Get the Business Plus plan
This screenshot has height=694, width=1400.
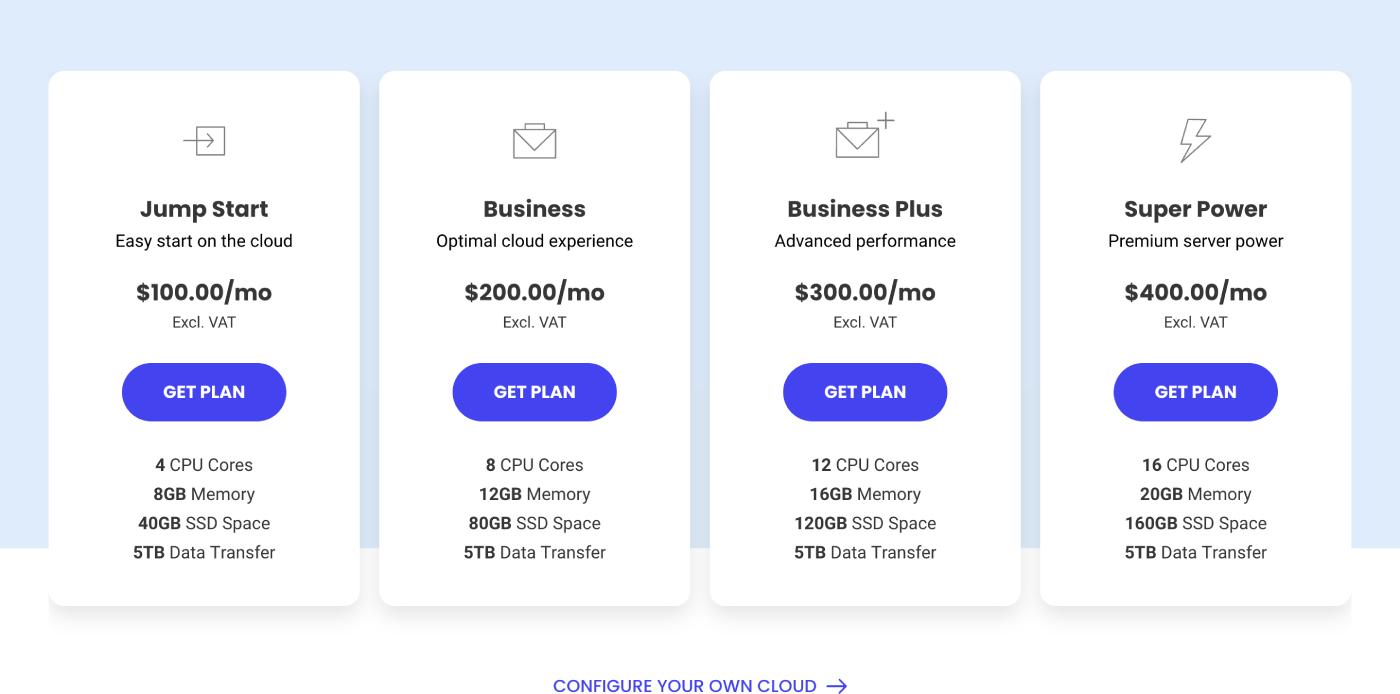click(x=865, y=392)
